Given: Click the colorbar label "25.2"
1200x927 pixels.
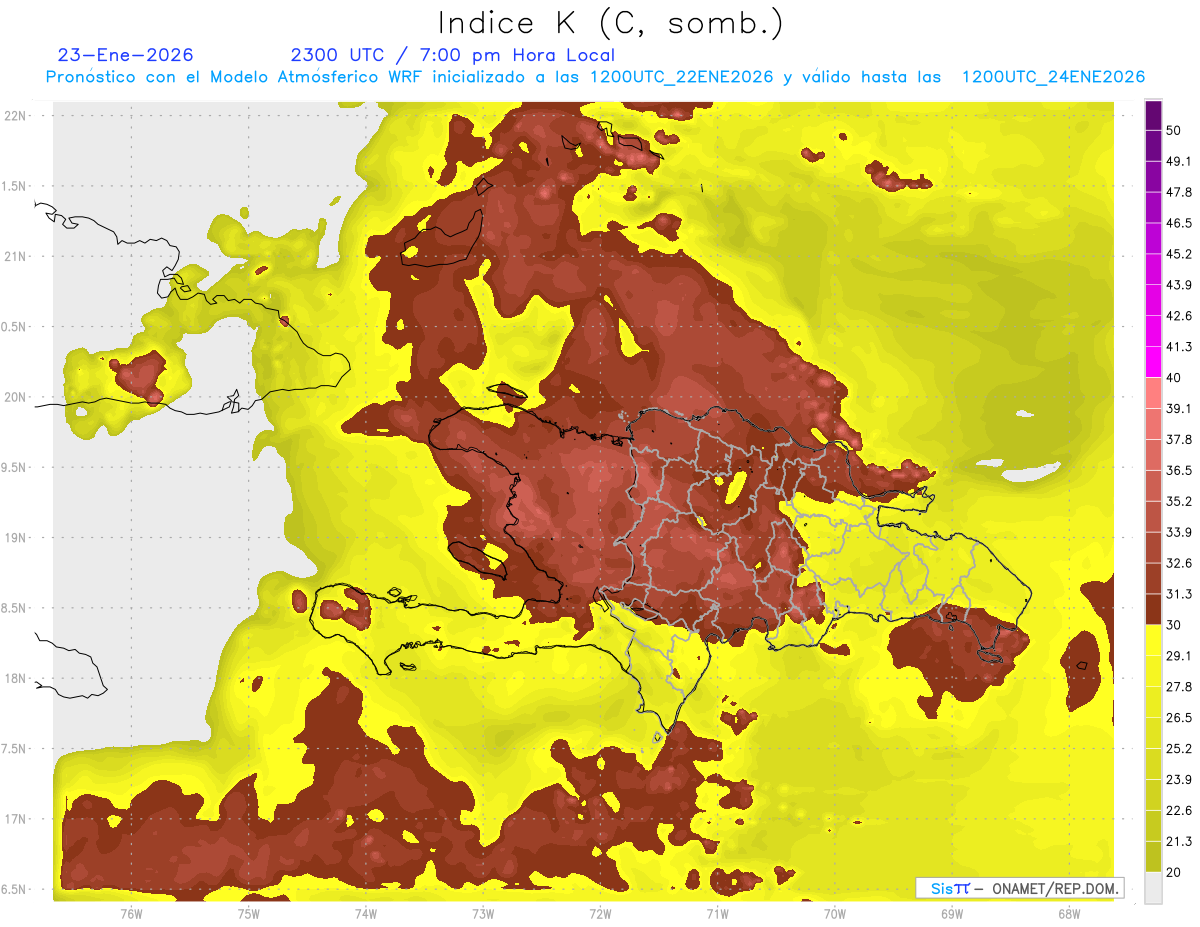Looking at the screenshot, I should tap(1179, 749).
